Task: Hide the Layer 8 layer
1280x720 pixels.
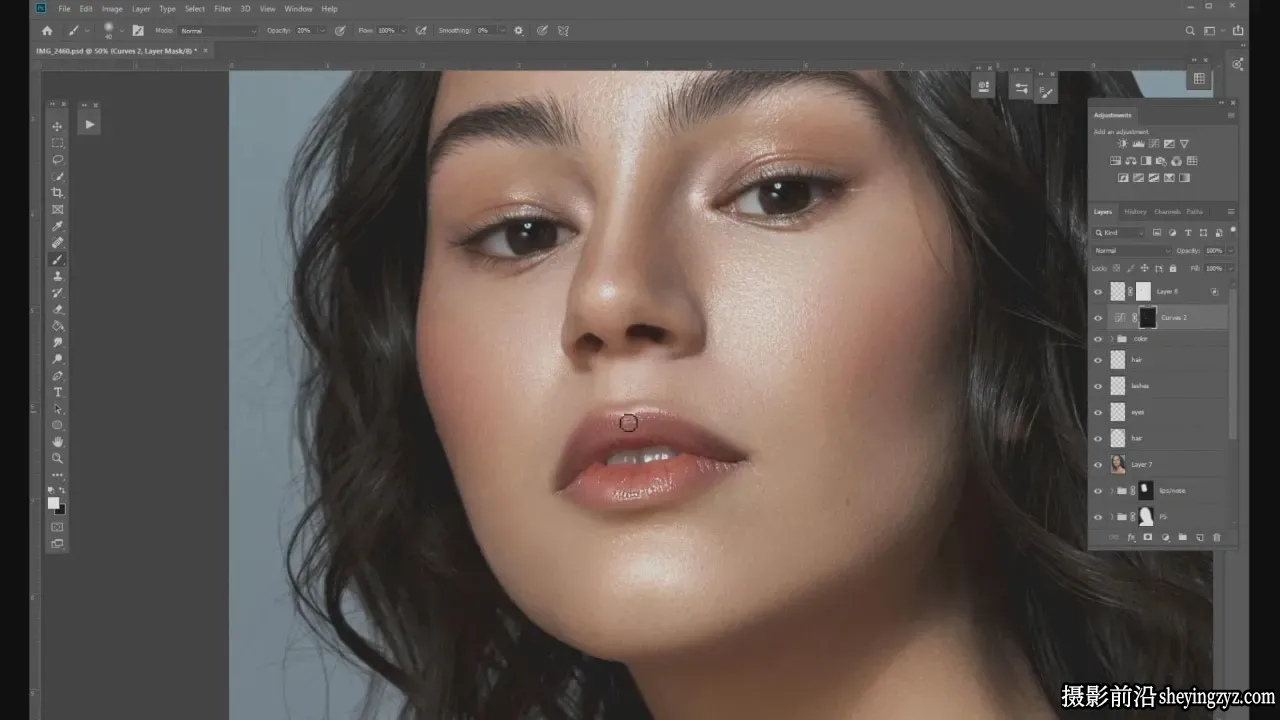Action: [1098, 292]
